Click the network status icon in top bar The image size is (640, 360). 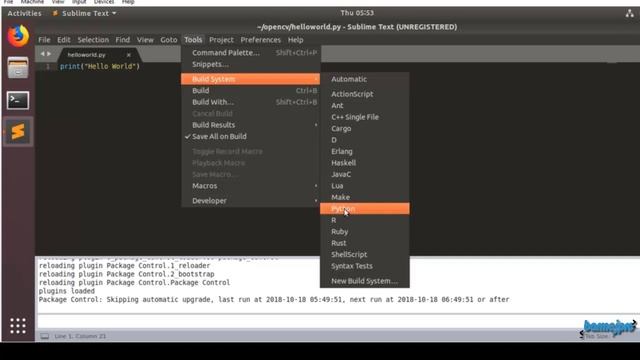630,13
